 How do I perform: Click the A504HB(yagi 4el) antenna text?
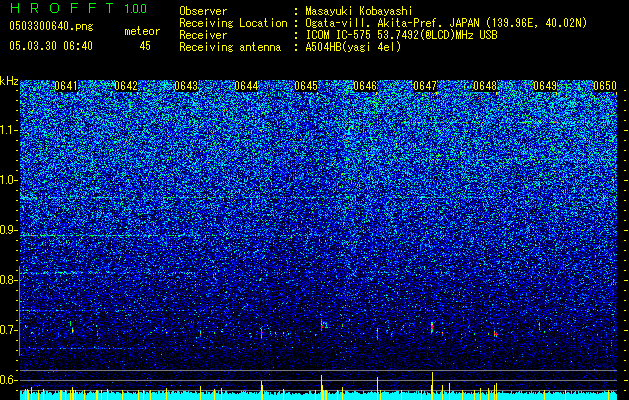[353, 47]
